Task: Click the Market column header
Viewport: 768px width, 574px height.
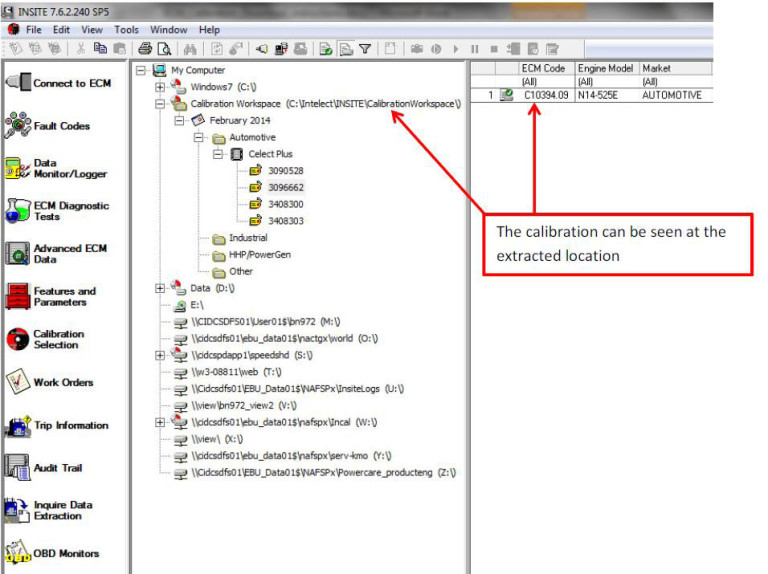Action: click(x=675, y=68)
